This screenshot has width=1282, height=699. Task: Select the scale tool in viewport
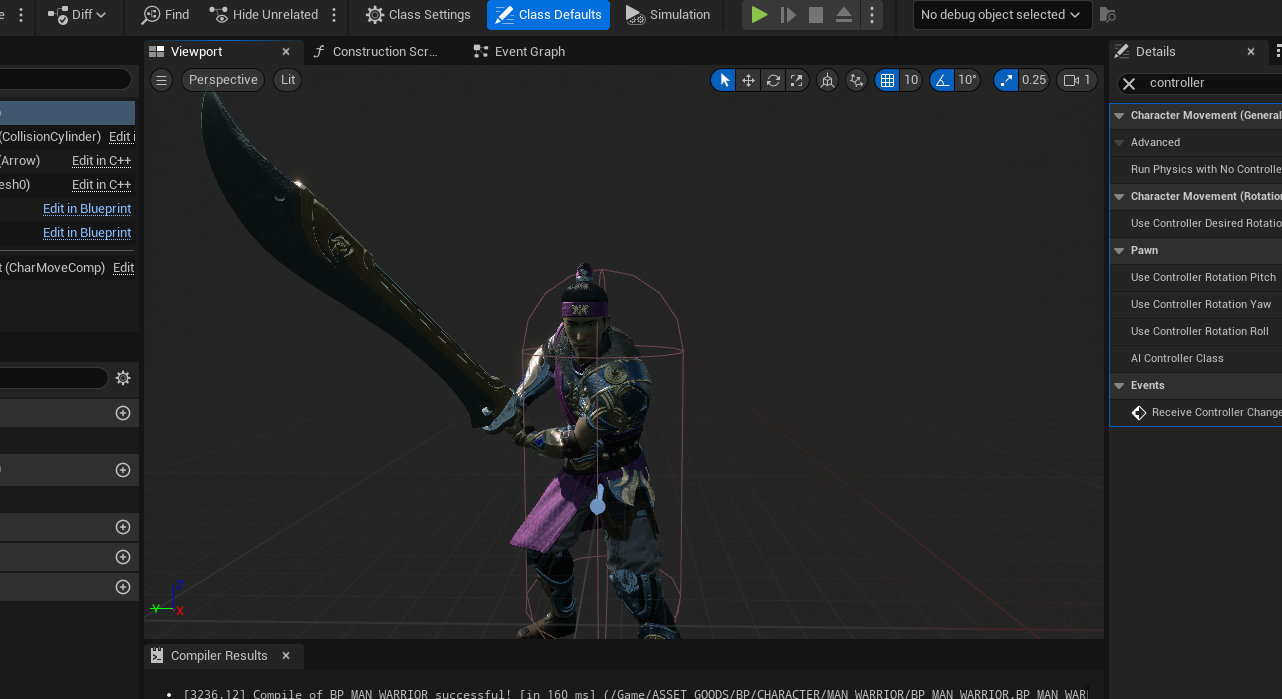coord(797,80)
